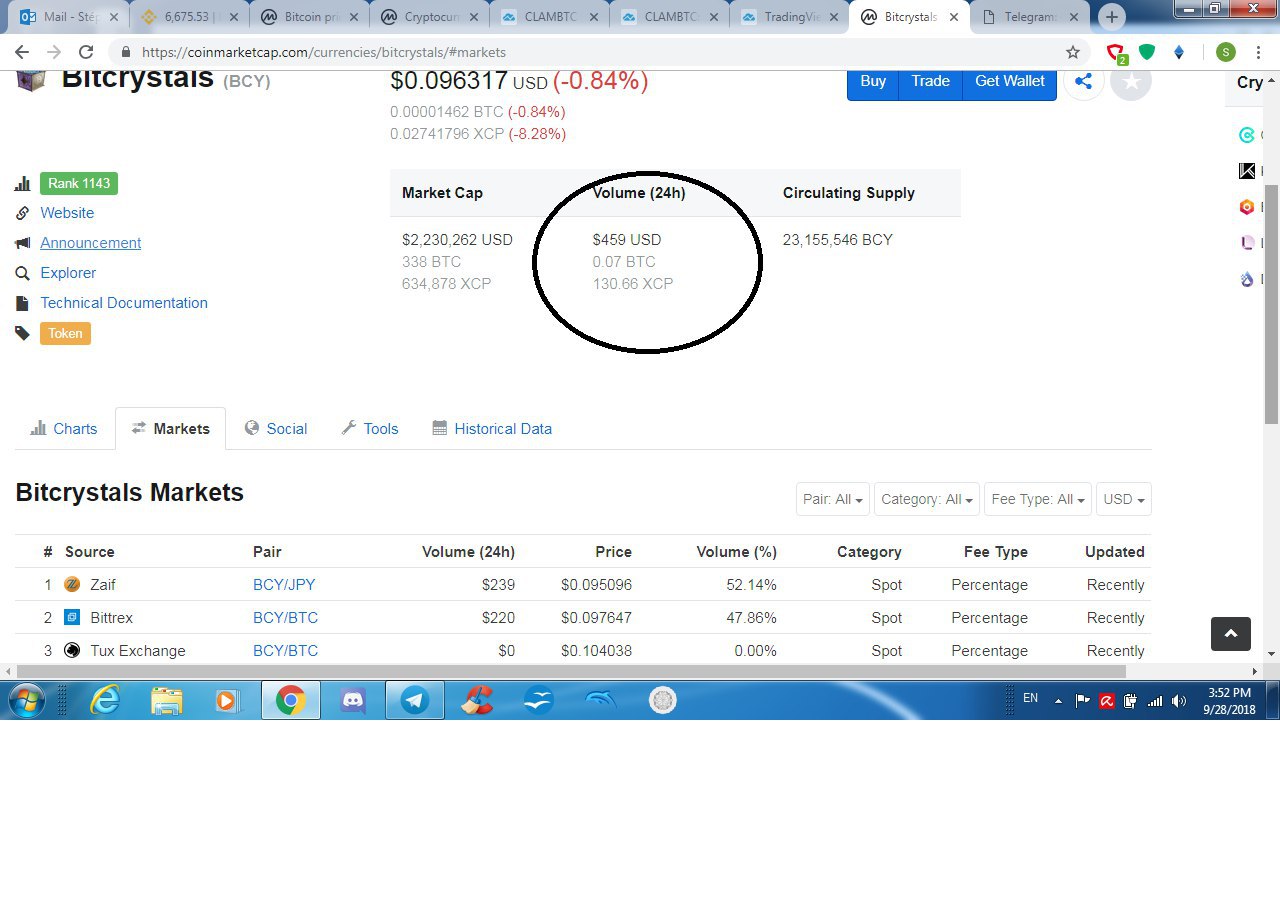Open the Pair: All filter dropdown
The width and height of the screenshot is (1280, 916).
[833, 499]
